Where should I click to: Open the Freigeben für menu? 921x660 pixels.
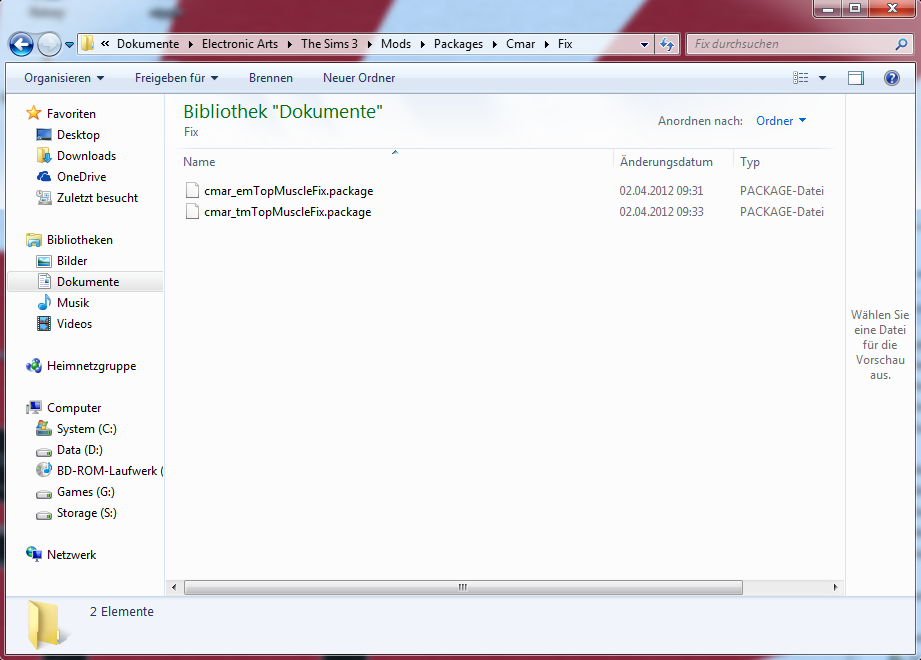pyautogui.click(x=176, y=78)
